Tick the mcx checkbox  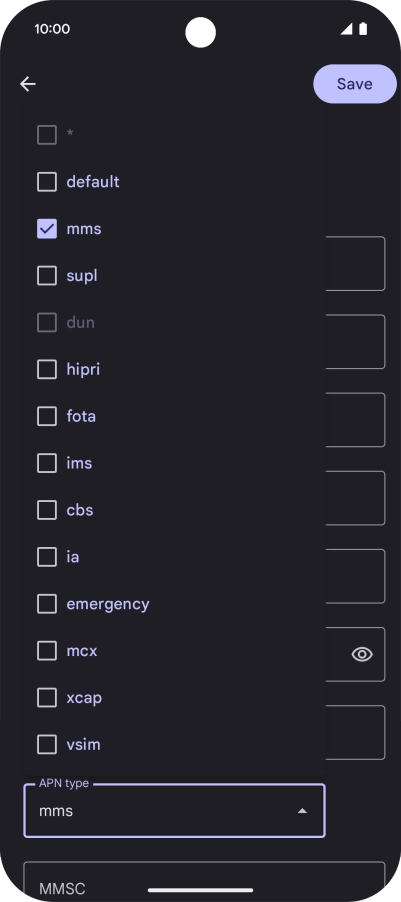click(x=47, y=651)
